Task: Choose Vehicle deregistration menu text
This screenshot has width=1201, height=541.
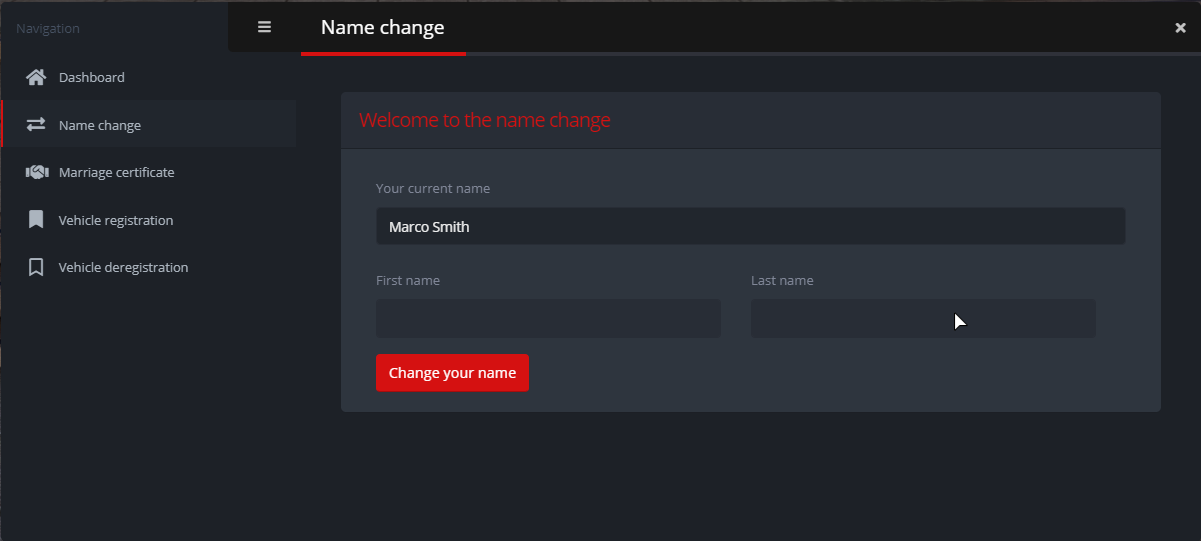Action: [x=124, y=267]
